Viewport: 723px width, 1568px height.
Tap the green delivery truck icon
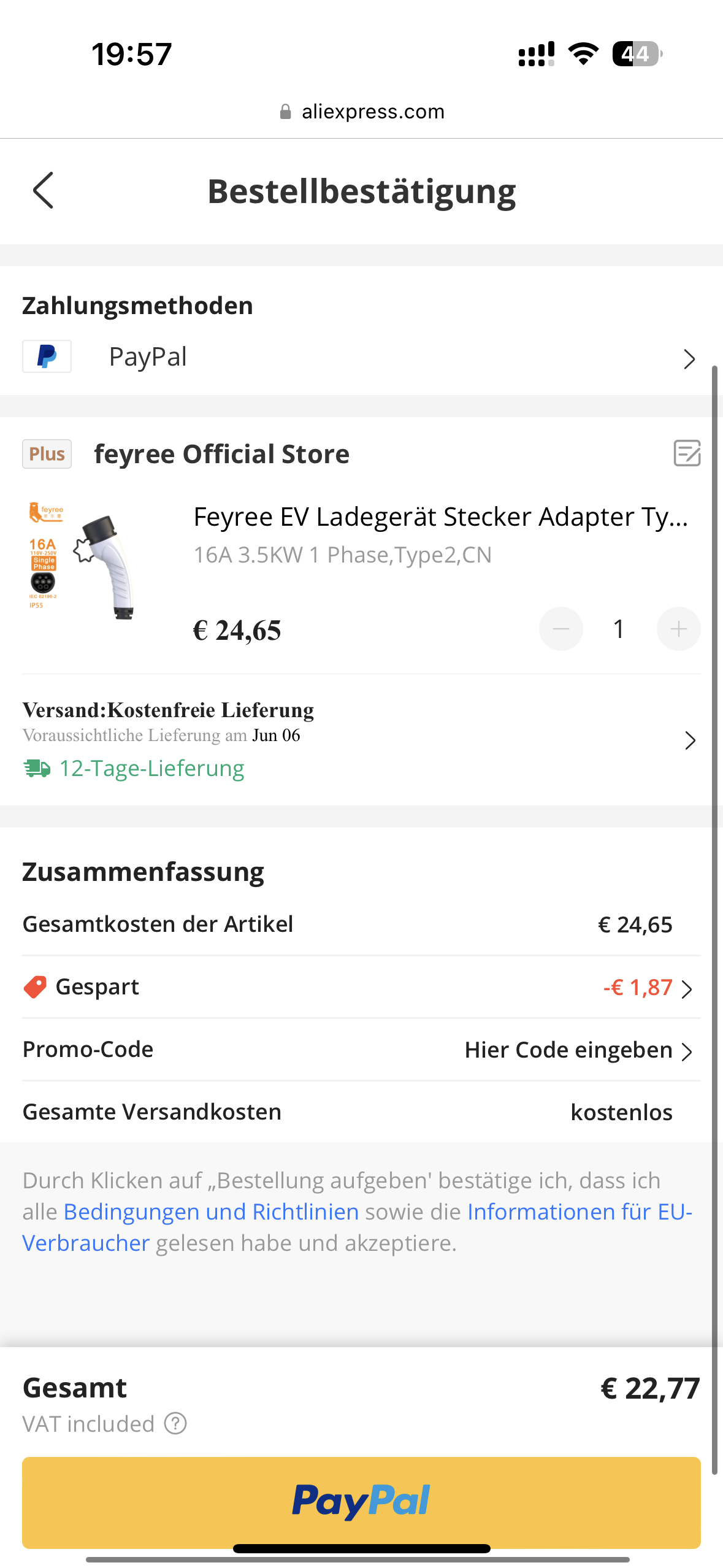[37, 768]
